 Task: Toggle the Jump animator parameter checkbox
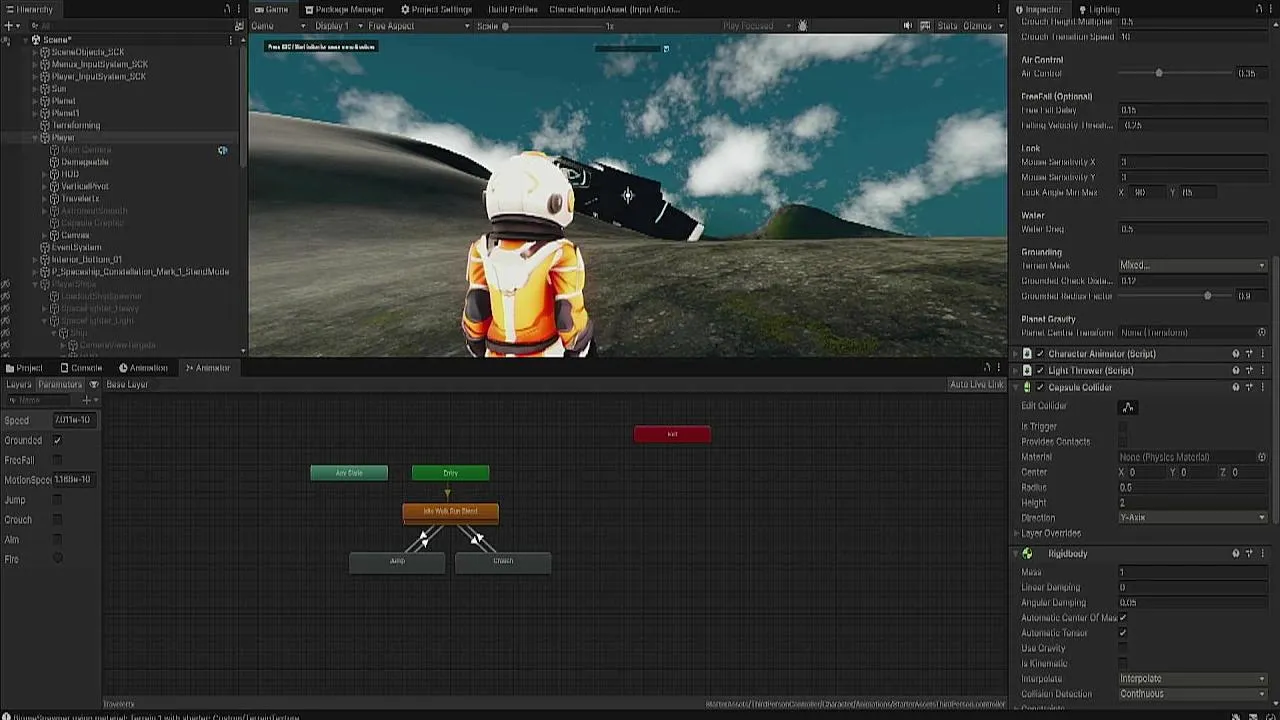point(57,500)
